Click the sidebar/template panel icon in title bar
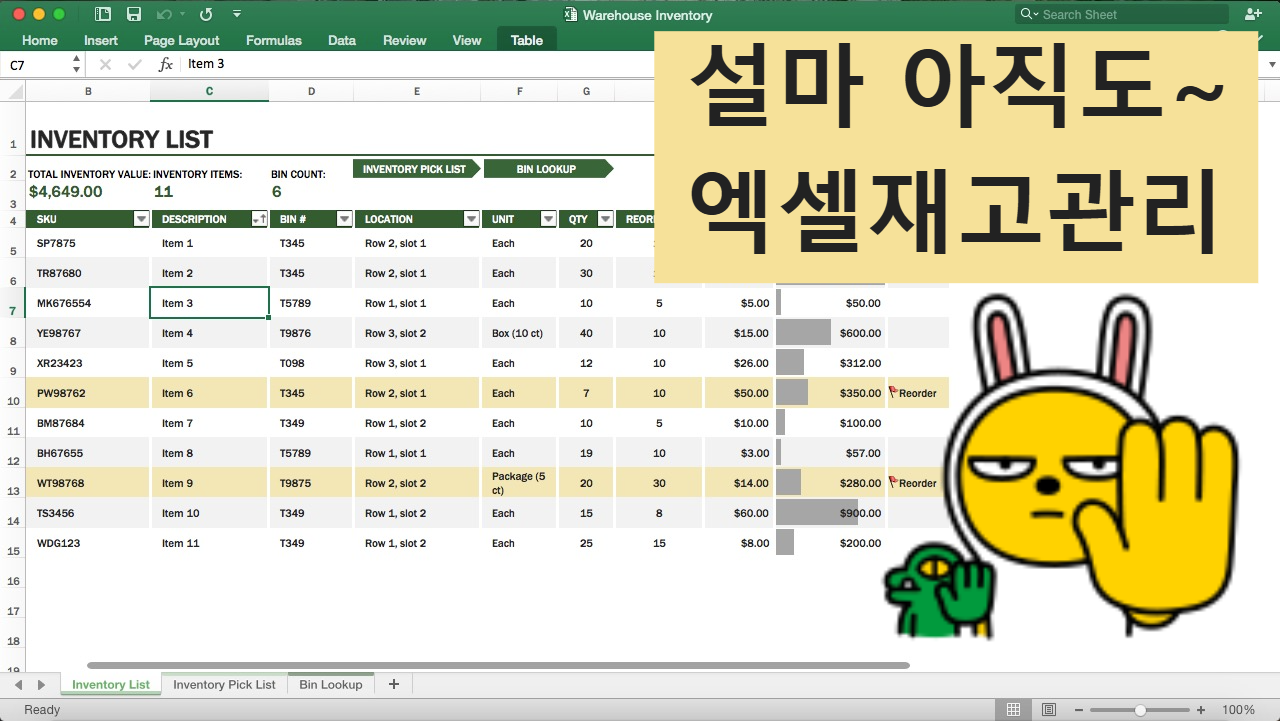Screen dimensions: 1280x721 pos(102,14)
